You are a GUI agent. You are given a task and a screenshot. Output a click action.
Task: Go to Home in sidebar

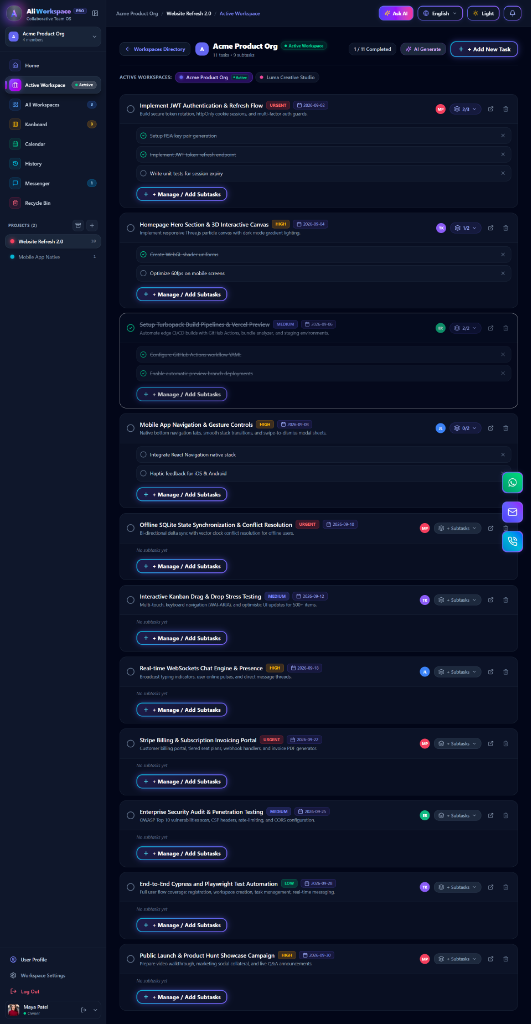coord(53,65)
